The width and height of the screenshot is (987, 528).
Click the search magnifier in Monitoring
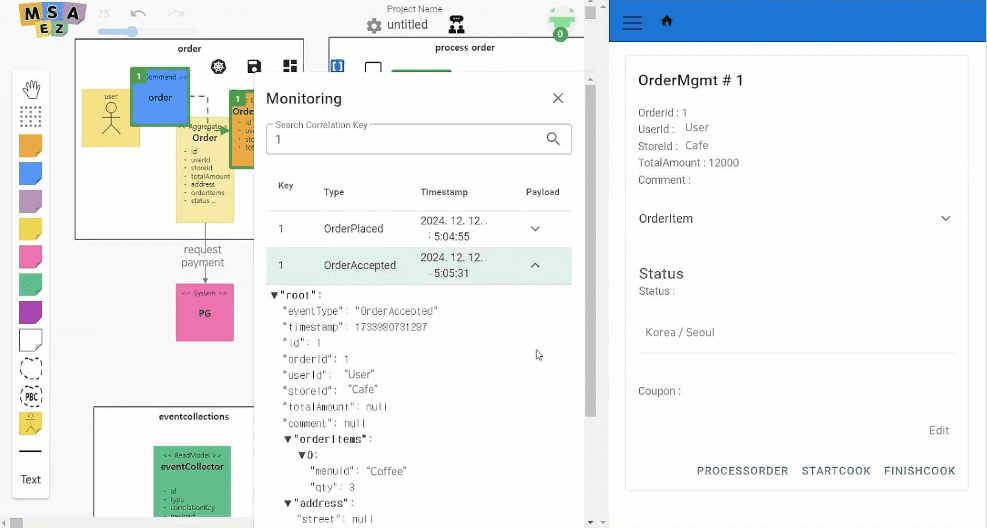(553, 139)
